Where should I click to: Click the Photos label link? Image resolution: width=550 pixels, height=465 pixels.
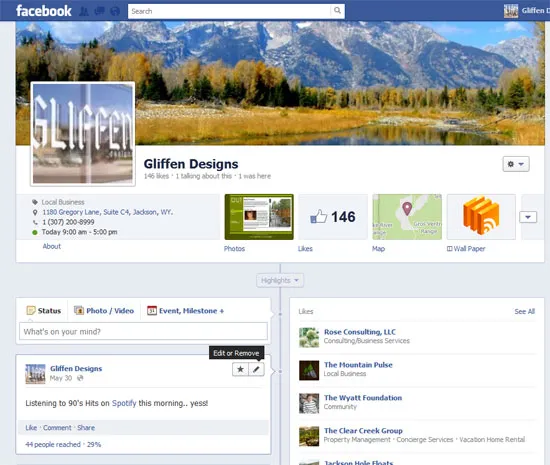[234, 249]
